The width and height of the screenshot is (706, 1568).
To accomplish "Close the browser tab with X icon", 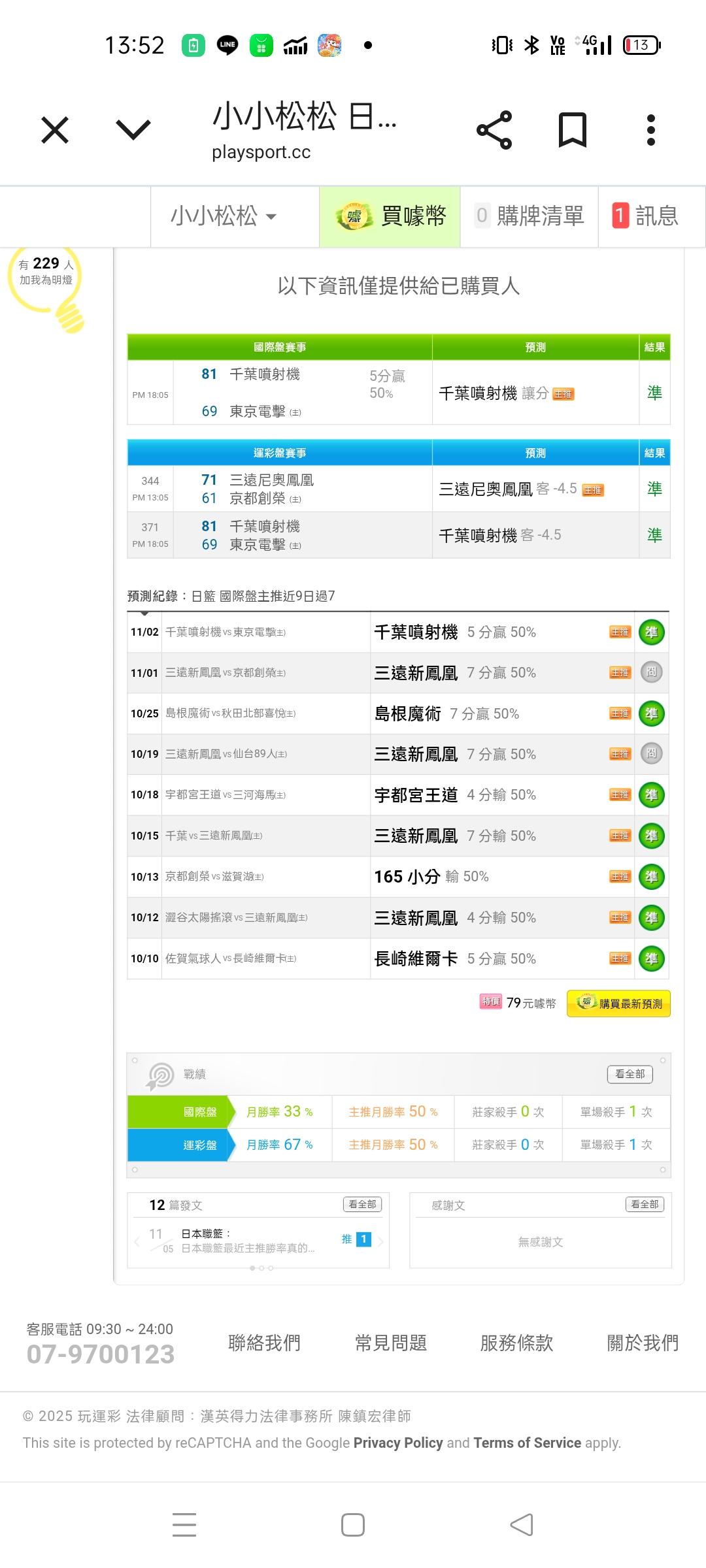I will pyautogui.click(x=55, y=130).
